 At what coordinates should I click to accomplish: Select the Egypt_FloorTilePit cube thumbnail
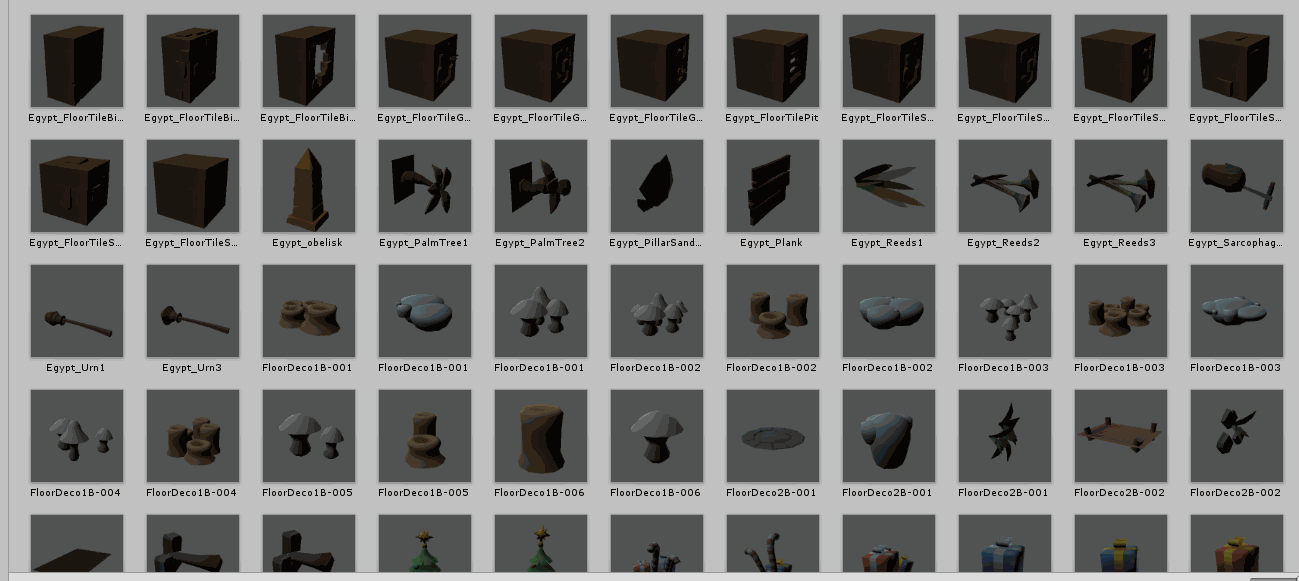coord(772,61)
